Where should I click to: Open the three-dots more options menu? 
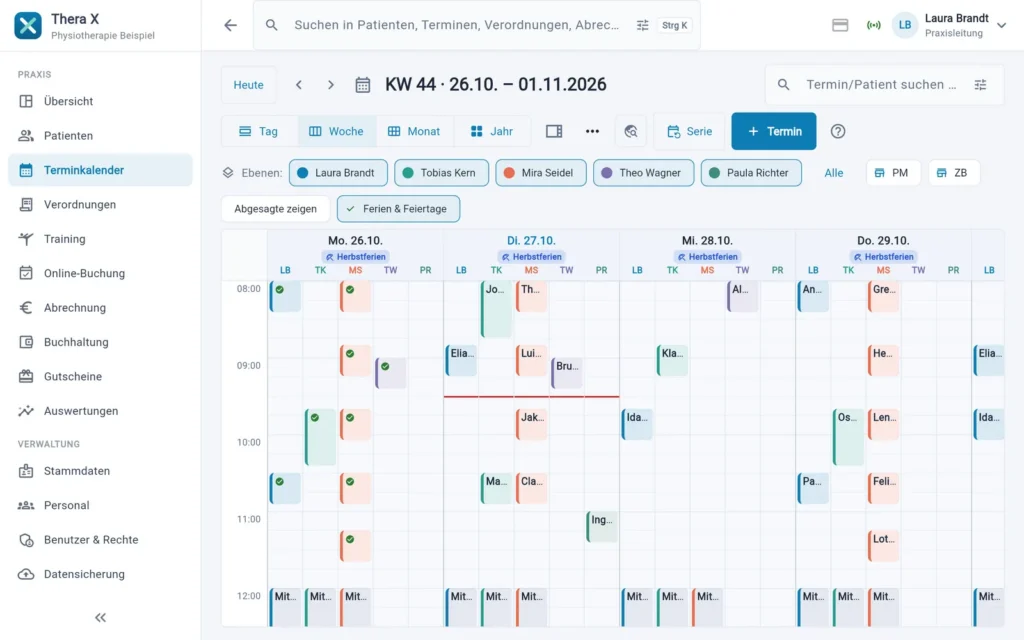pyautogui.click(x=592, y=131)
